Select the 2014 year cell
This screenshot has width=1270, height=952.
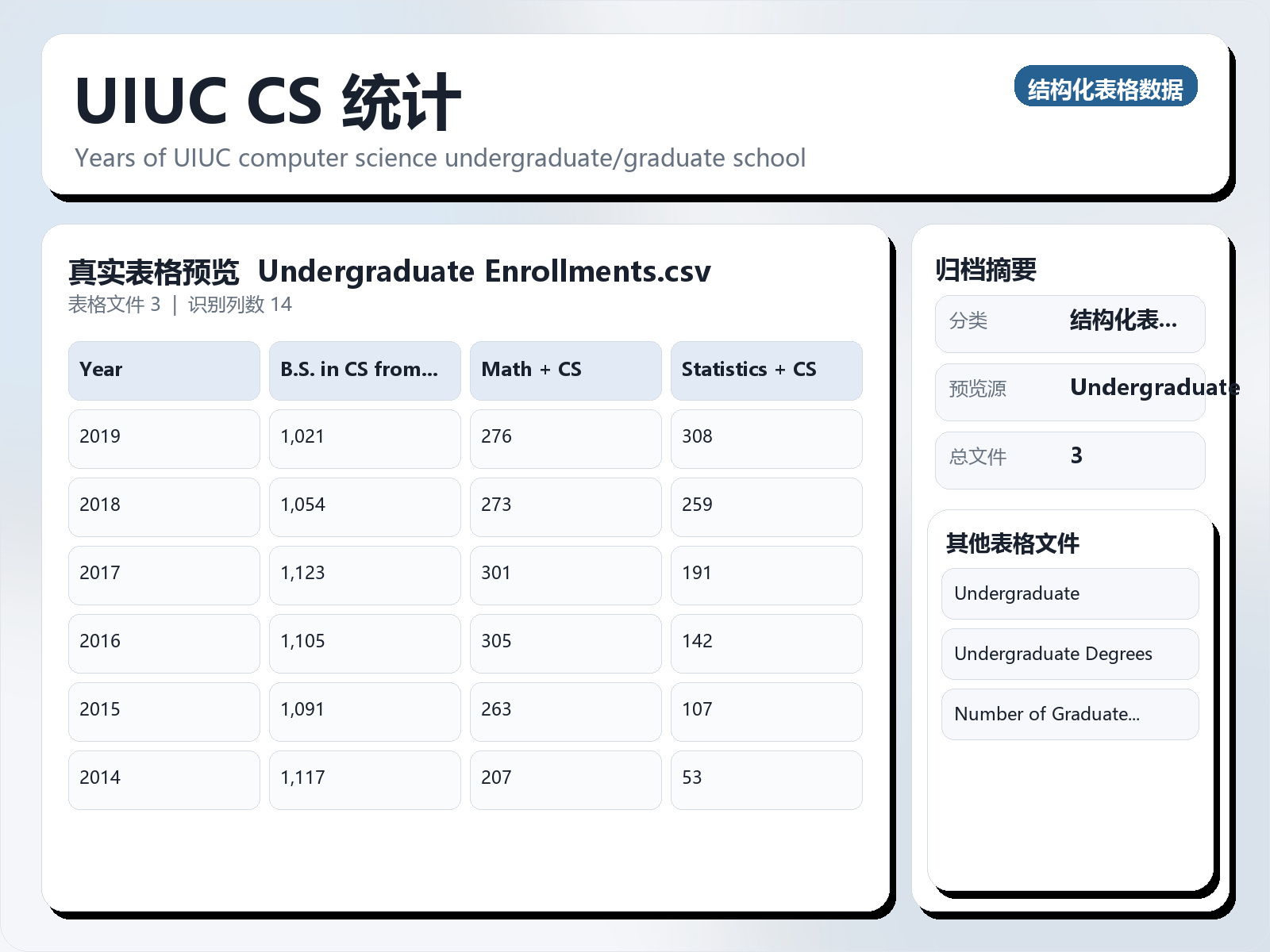coord(164,779)
